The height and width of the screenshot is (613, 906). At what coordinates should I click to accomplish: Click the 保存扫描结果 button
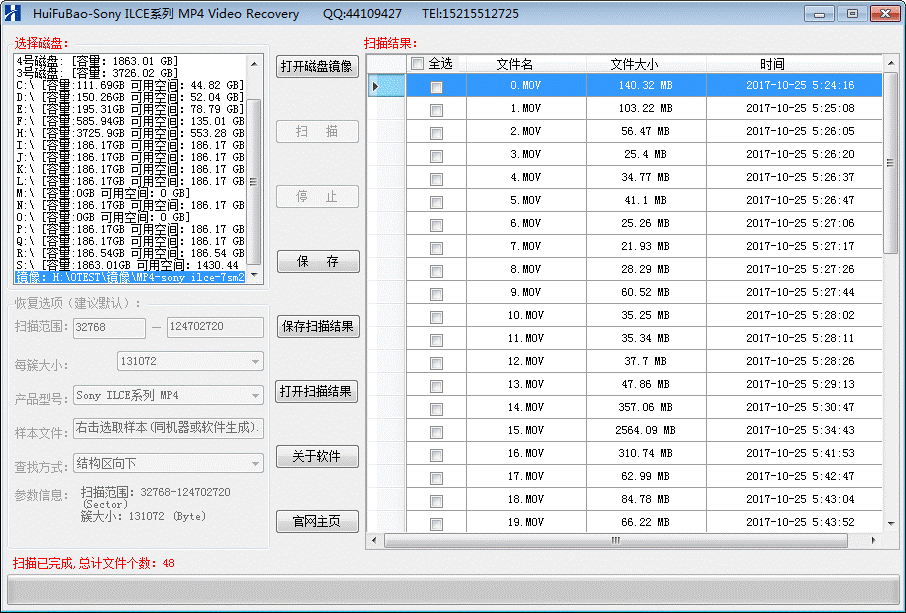point(318,327)
